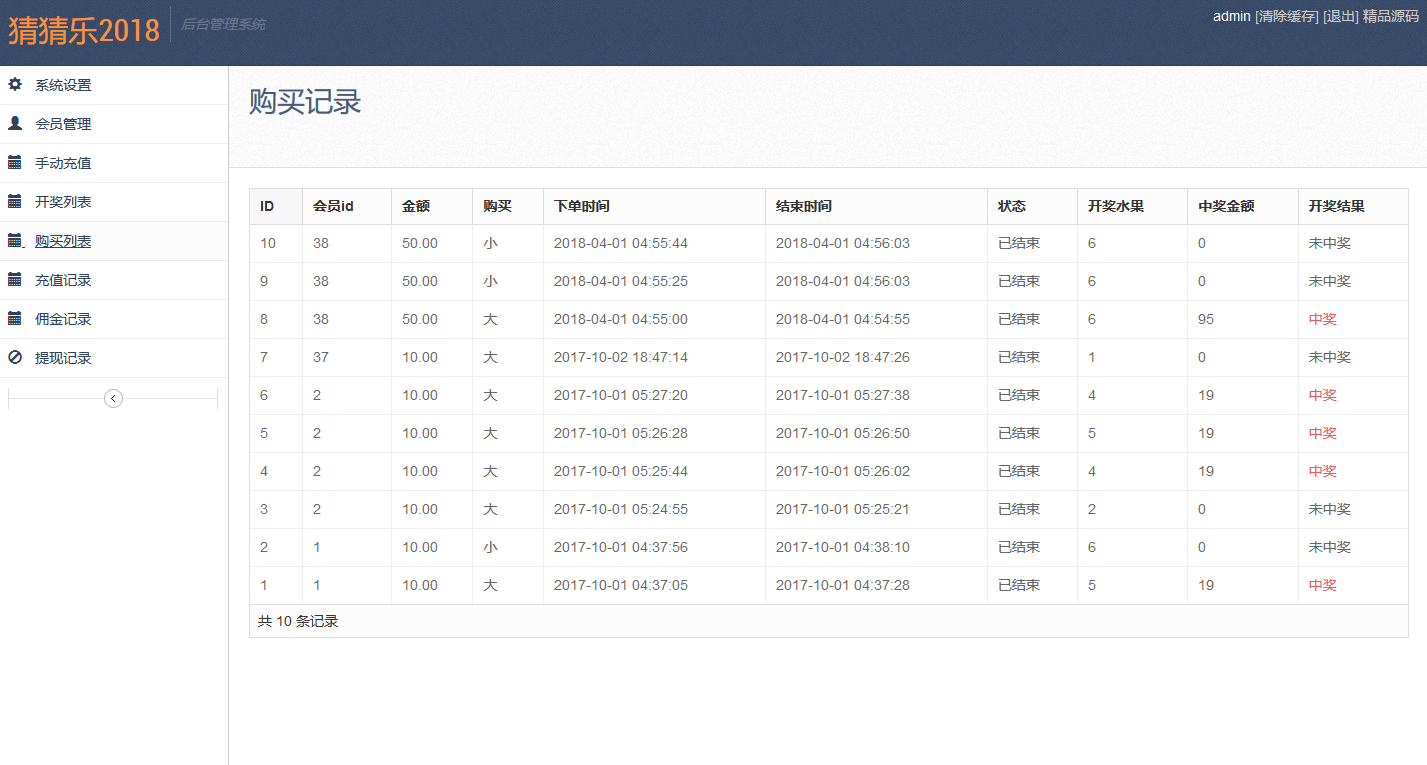Click the 猜猜乐2018 logo title

click(84, 30)
